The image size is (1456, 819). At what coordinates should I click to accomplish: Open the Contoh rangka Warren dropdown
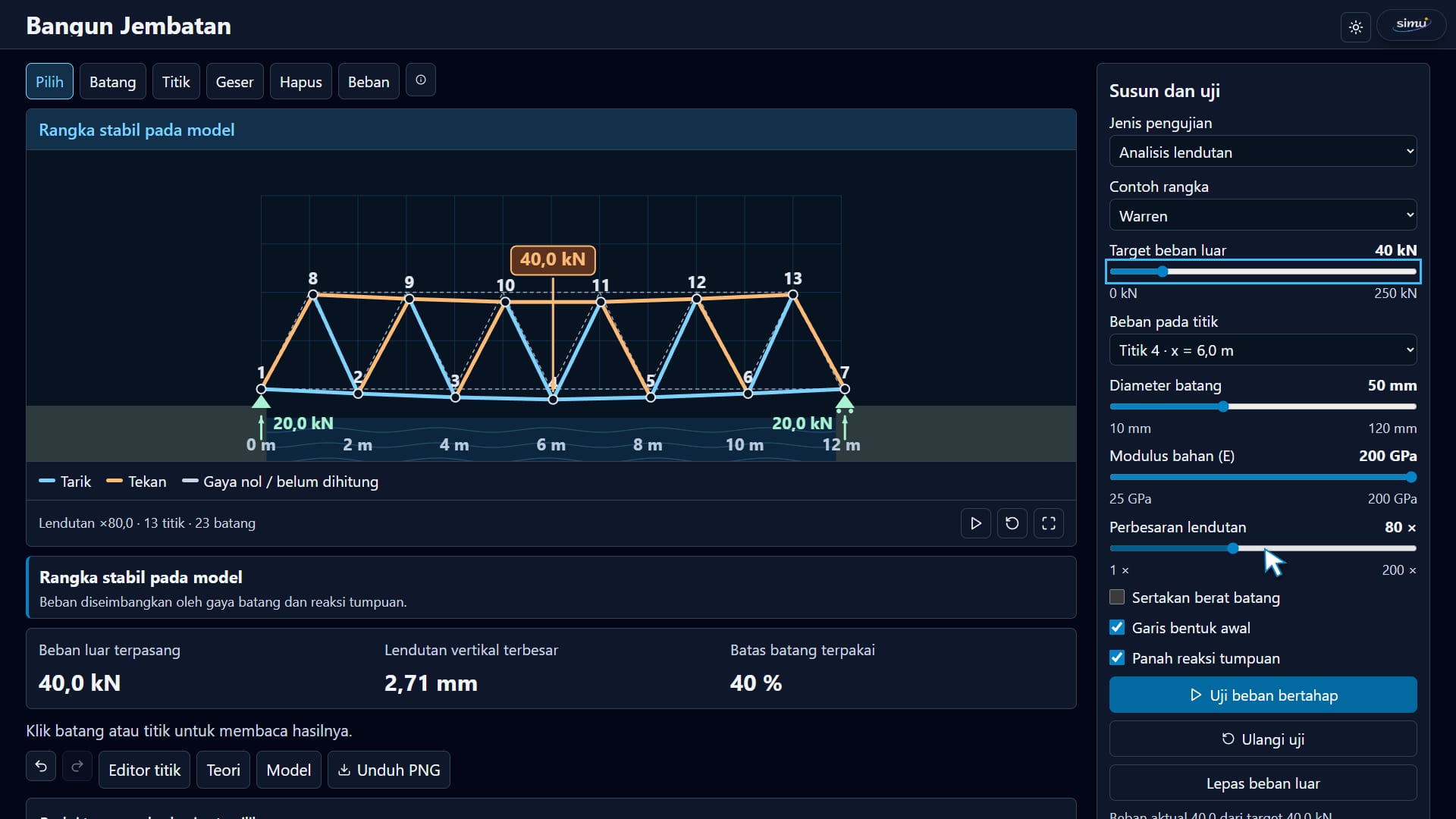1263,215
